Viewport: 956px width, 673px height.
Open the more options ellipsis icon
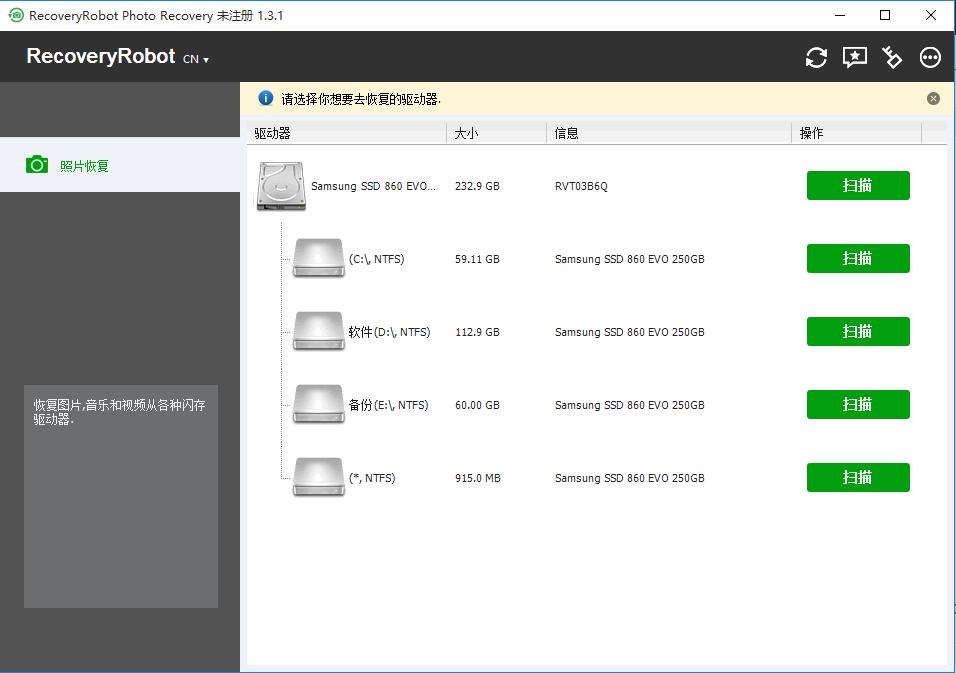click(930, 57)
